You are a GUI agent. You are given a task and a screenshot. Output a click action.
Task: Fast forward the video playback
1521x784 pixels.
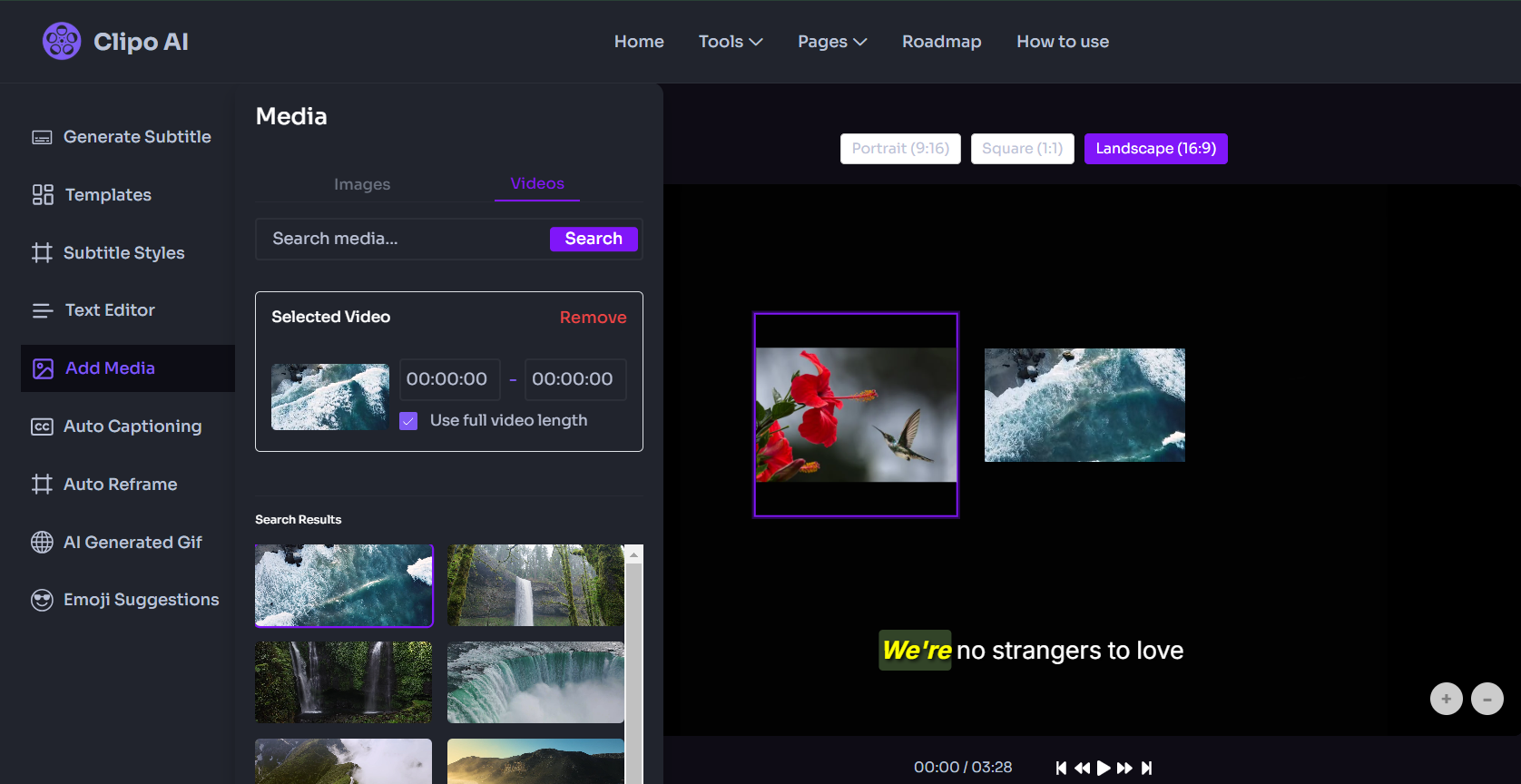pyautogui.click(x=1124, y=768)
